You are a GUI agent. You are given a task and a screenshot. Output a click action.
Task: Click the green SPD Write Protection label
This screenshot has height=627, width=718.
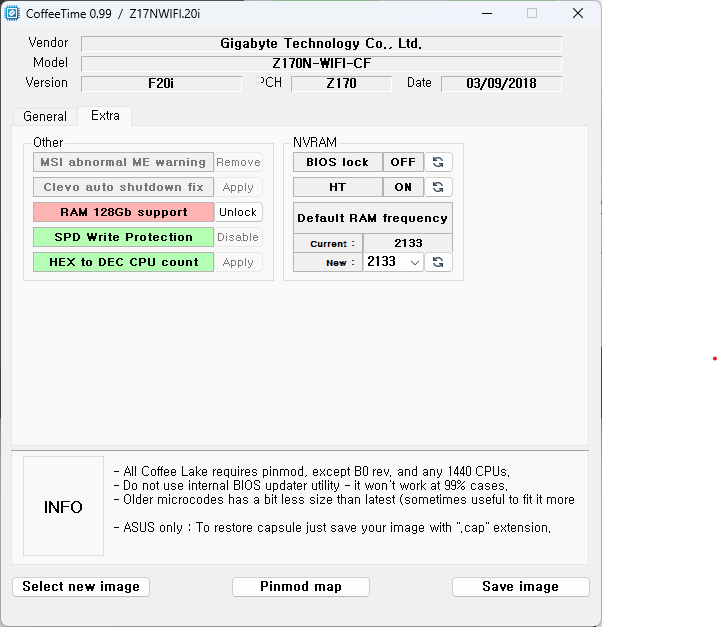(x=124, y=237)
